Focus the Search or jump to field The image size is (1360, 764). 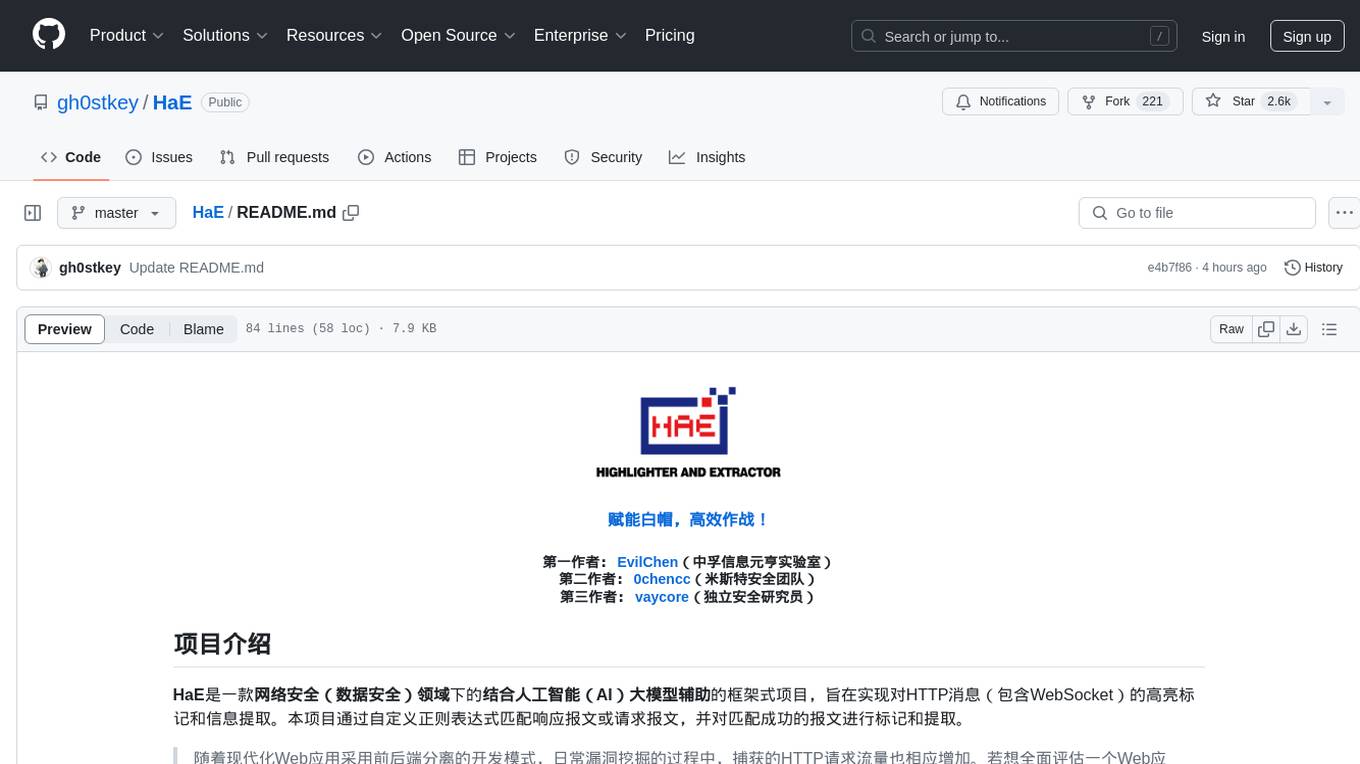[x=1016, y=36]
